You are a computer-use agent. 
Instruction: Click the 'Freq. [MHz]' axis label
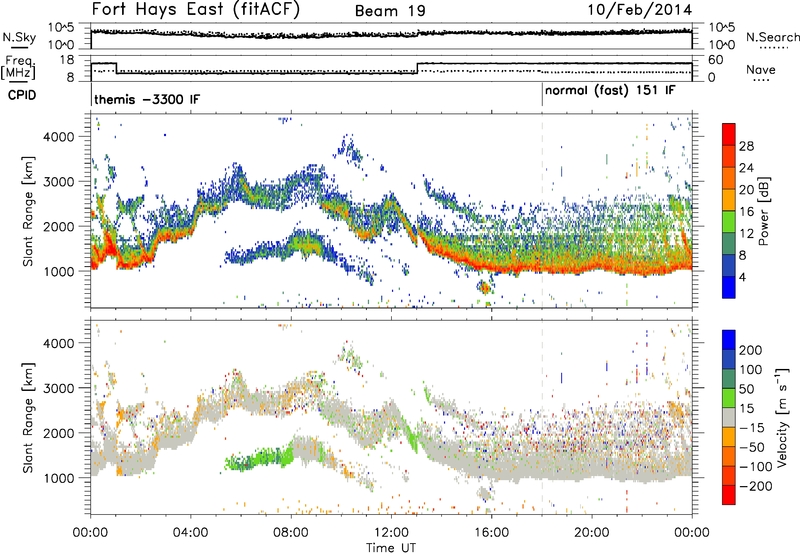[x=18, y=67]
